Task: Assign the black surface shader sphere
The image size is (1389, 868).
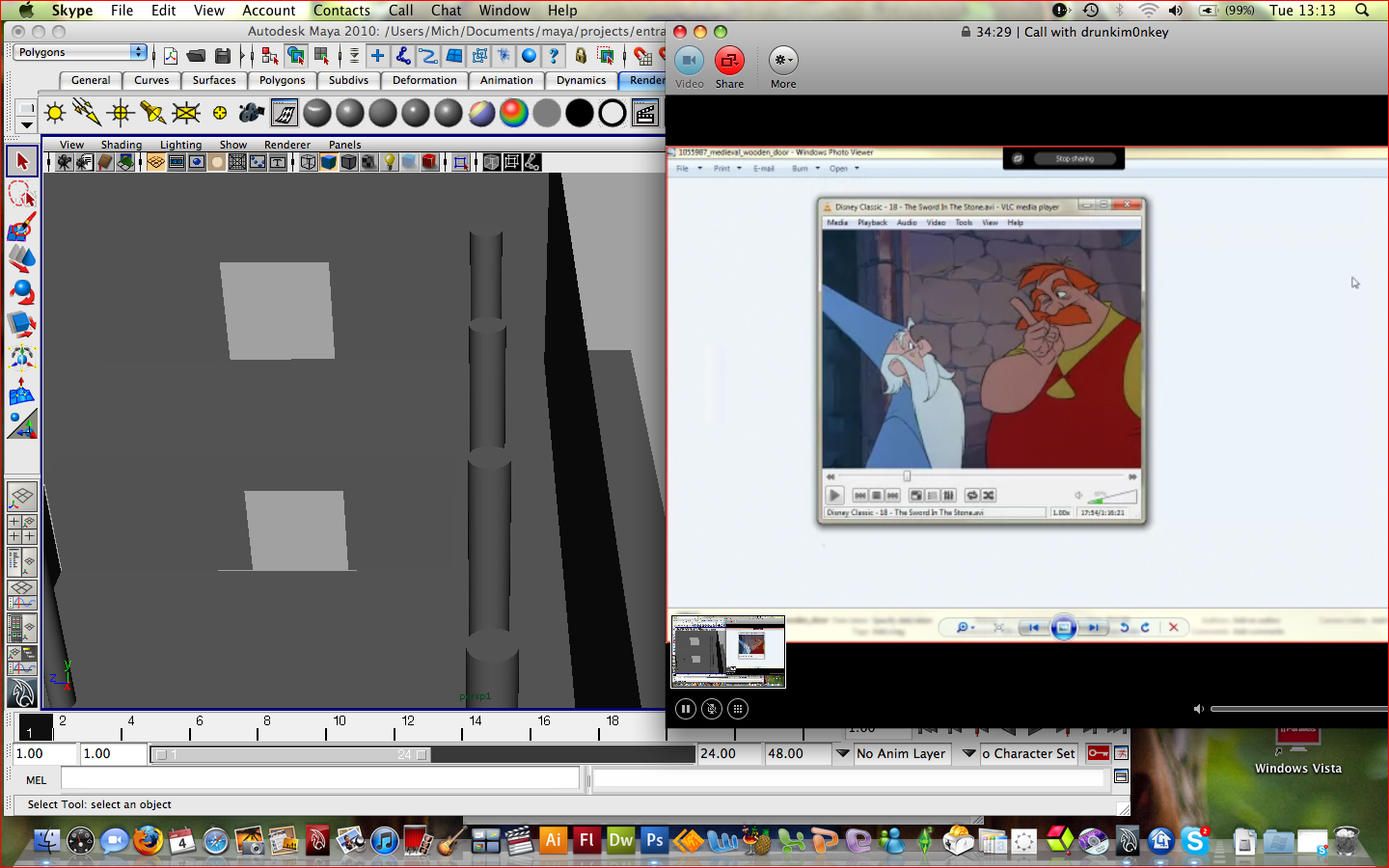Action: click(580, 113)
